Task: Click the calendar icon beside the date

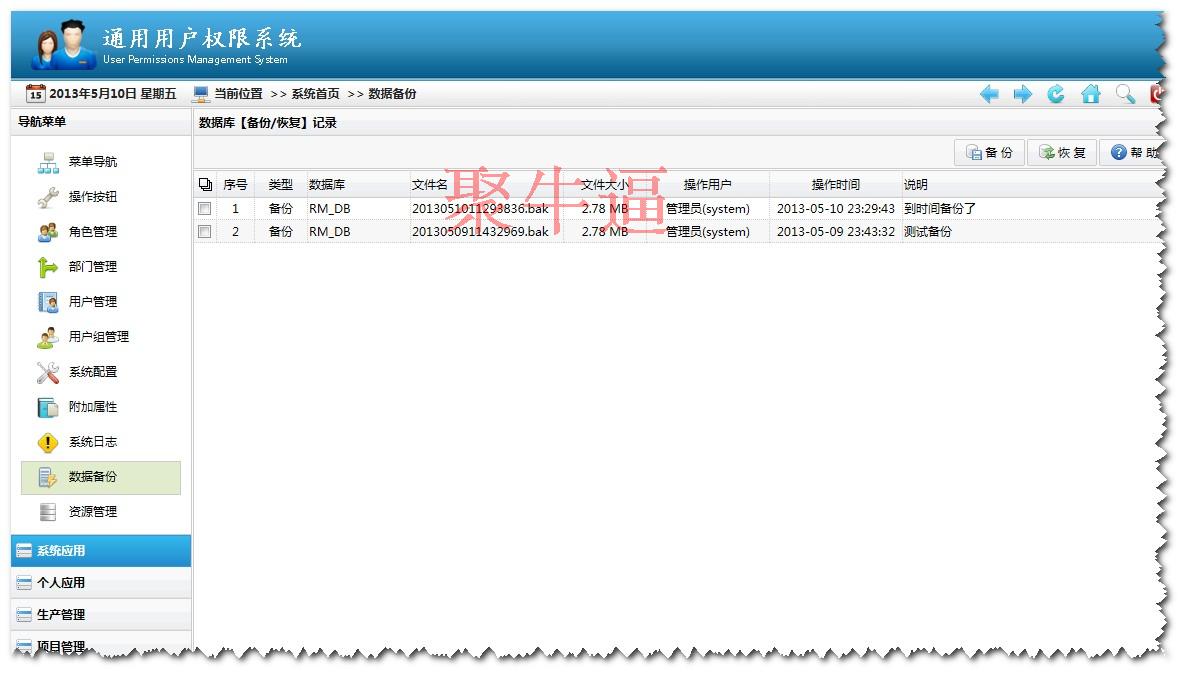Action: (36, 94)
